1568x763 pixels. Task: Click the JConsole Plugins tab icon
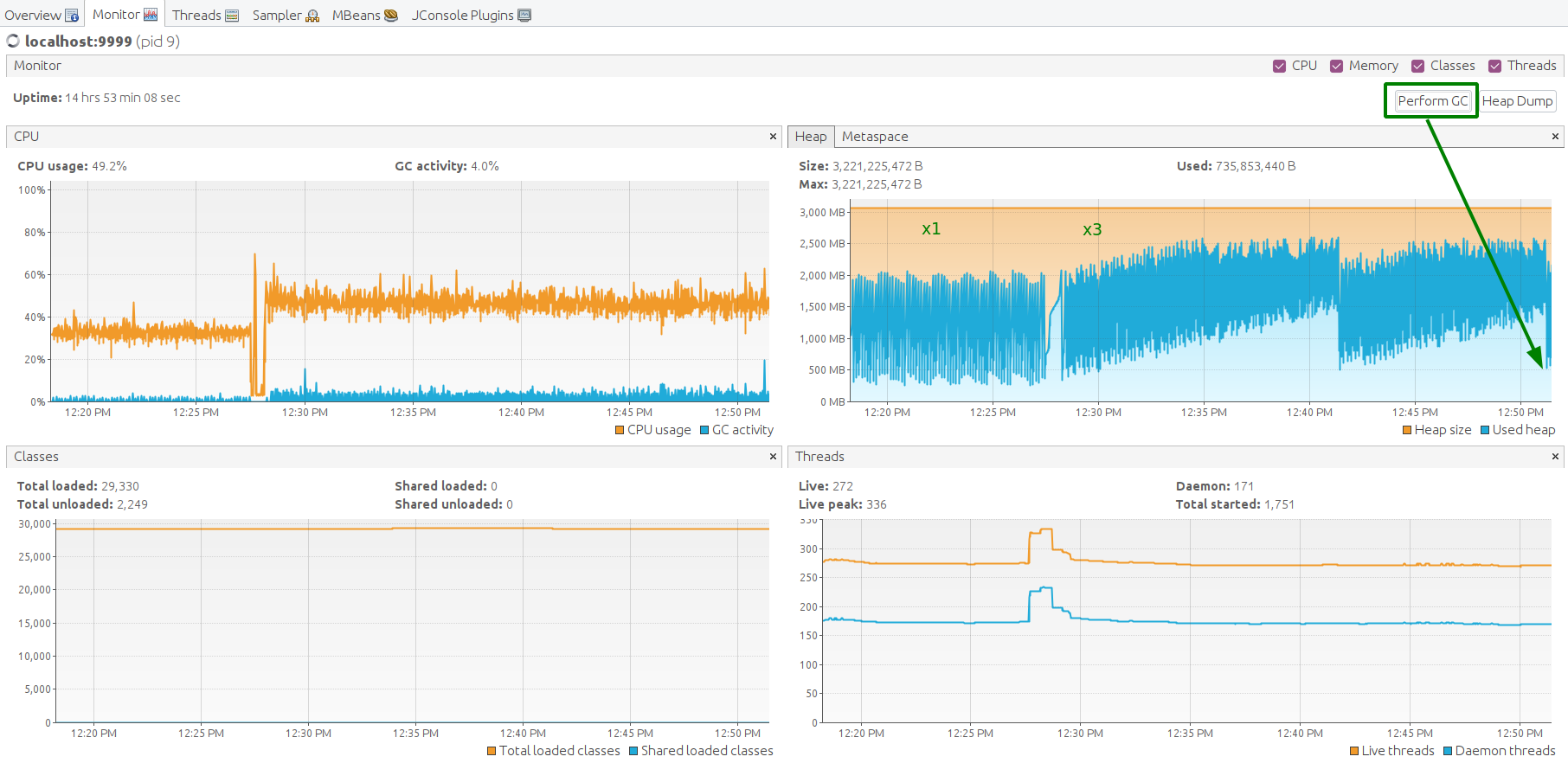(524, 16)
